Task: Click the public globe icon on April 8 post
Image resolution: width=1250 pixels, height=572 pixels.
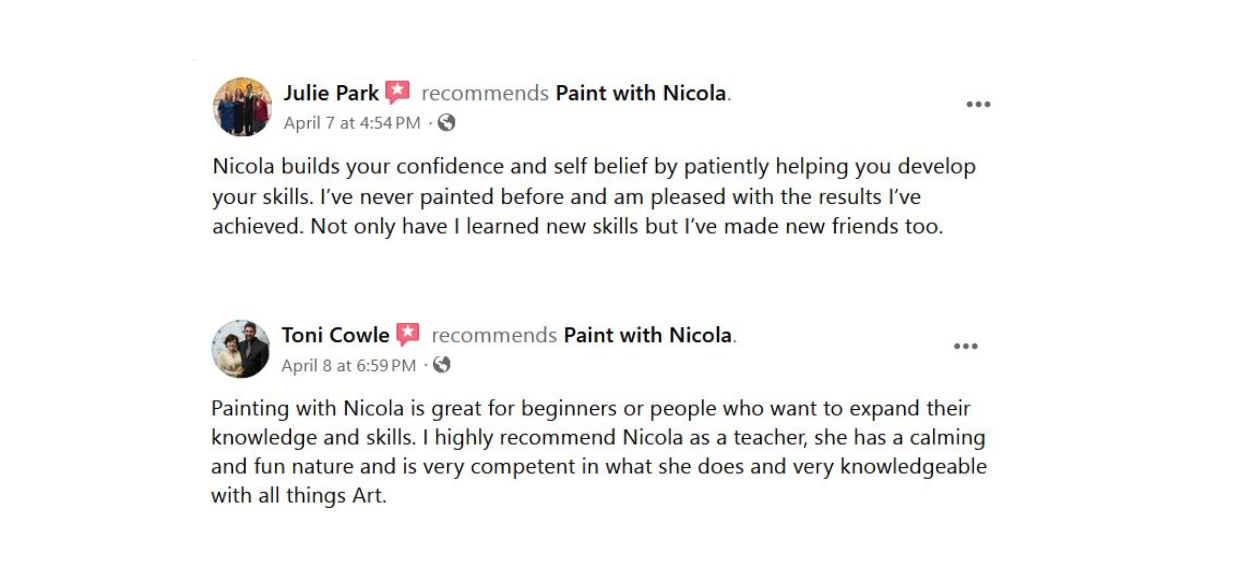Action: click(442, 365)
